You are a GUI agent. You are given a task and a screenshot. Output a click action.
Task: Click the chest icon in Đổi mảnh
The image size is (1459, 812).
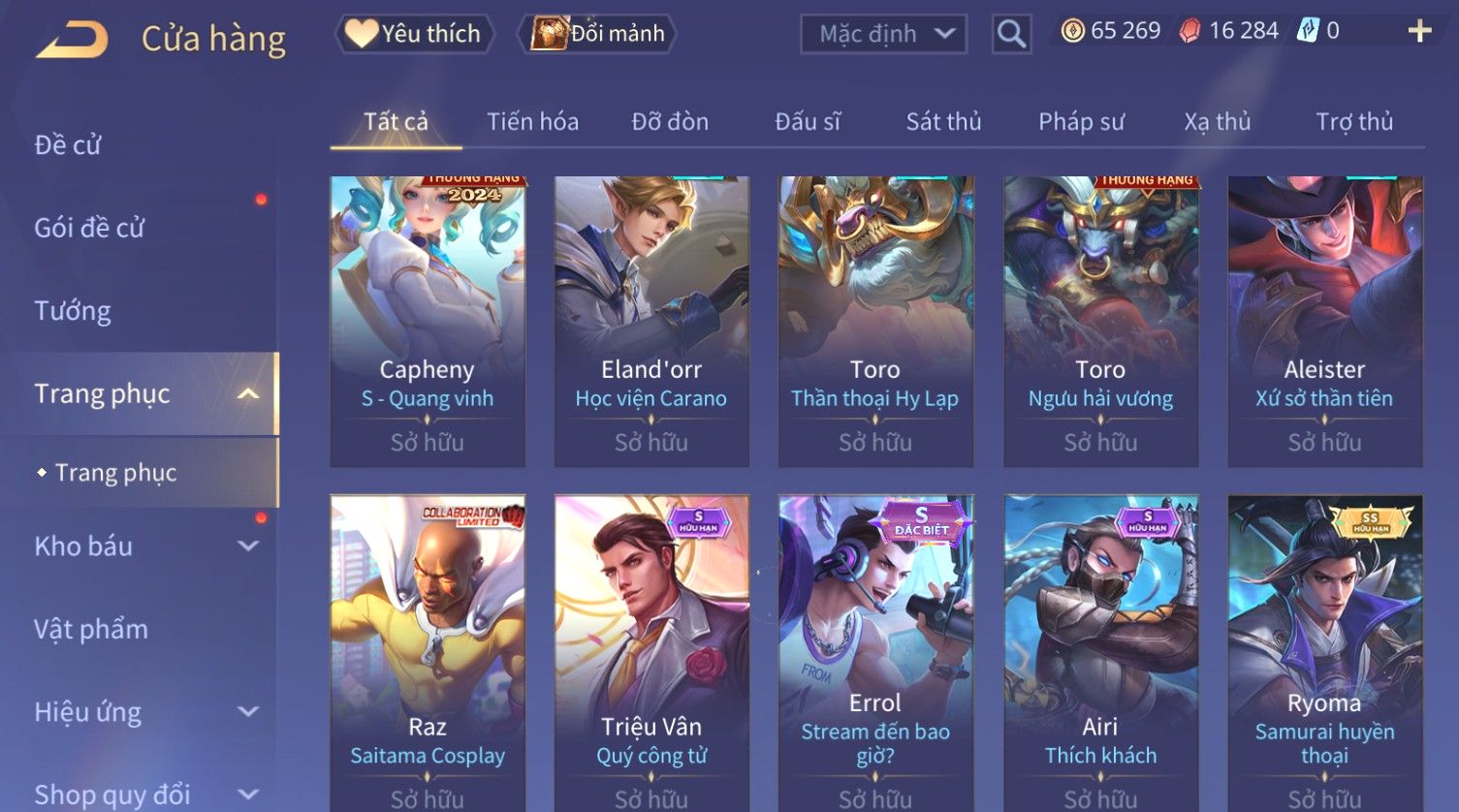pyautogui.click(x=549, y=34)
